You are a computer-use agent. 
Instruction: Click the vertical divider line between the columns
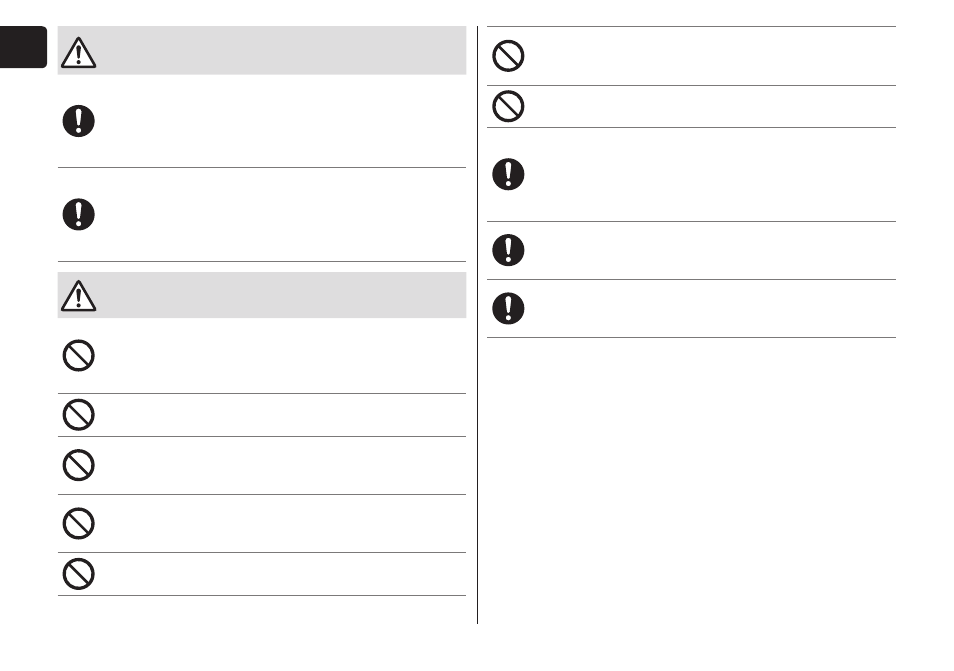tap(478, 325)
